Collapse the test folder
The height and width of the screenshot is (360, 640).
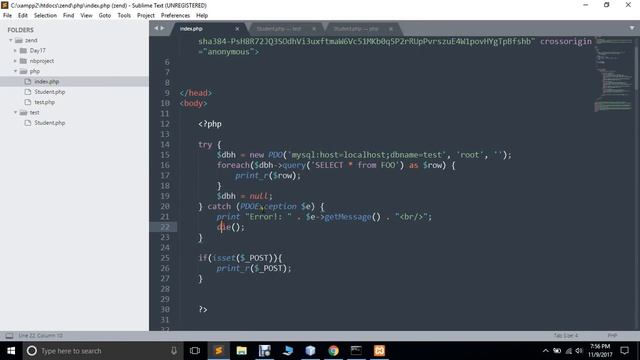coord(15,112)
